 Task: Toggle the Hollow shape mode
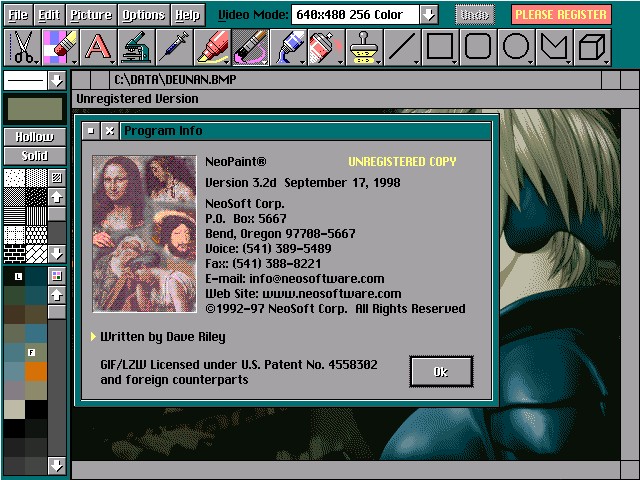coord(34,137)
